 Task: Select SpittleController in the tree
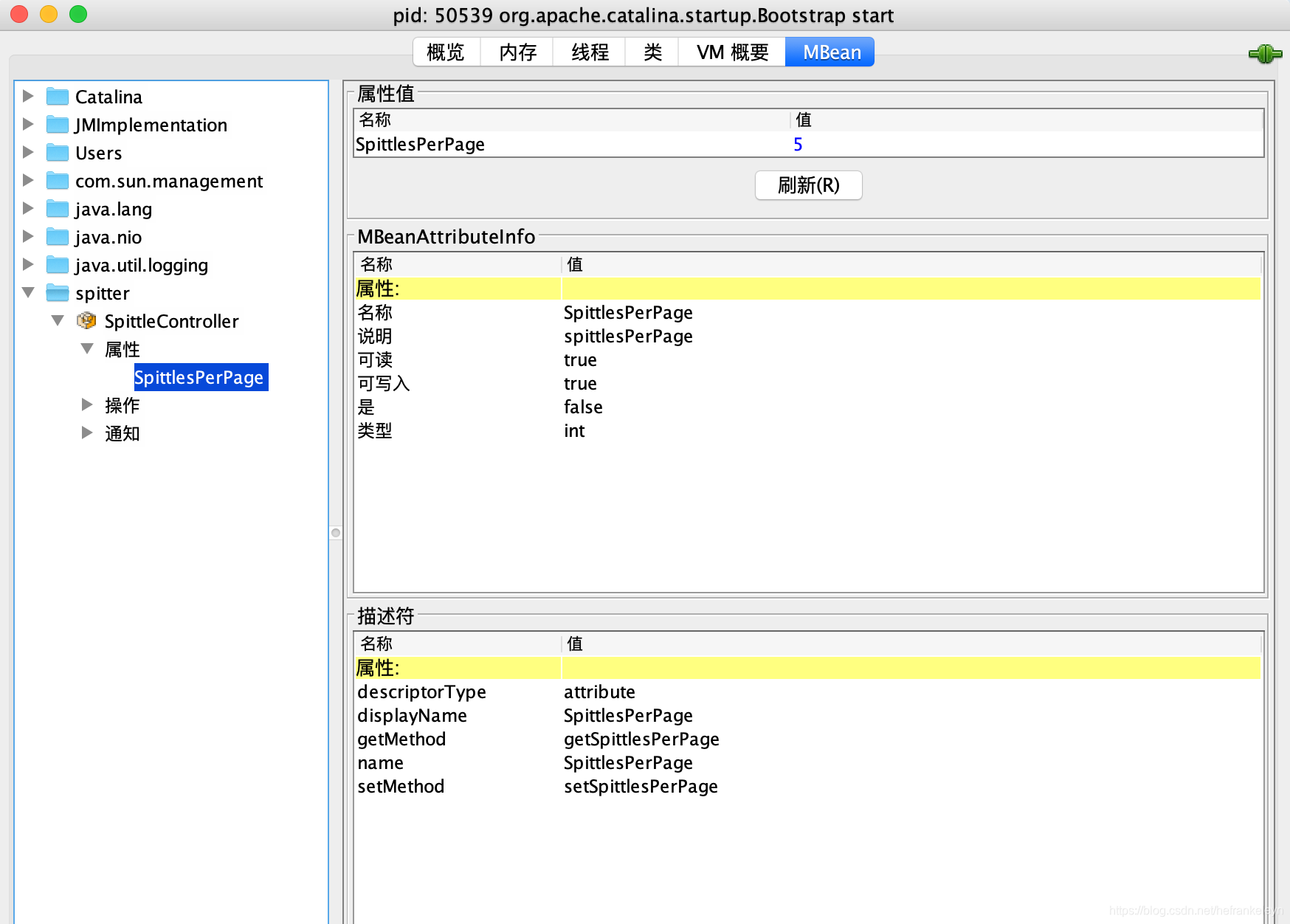tap(171, 321)
